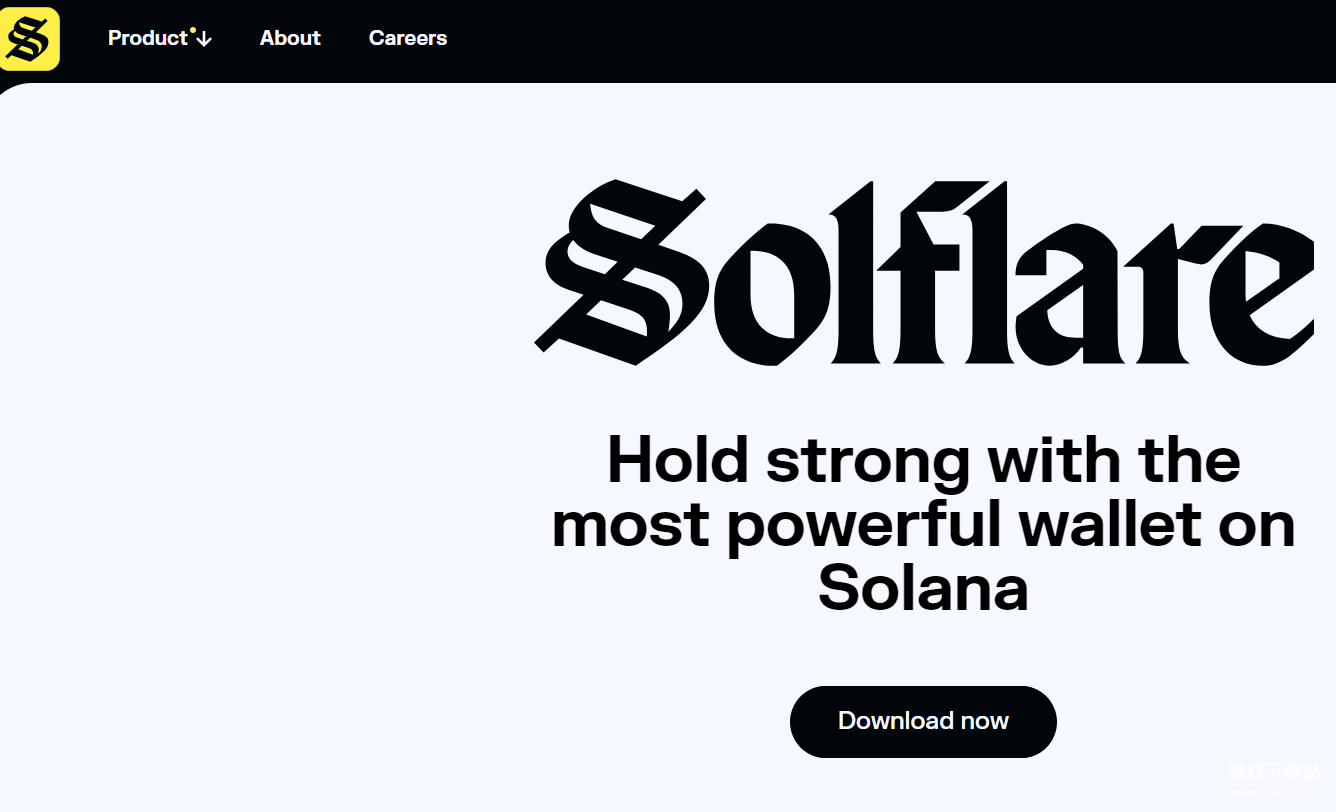The image size is (1336, 812).
Task: Click the word powerful in the headline
Action: 863,525
